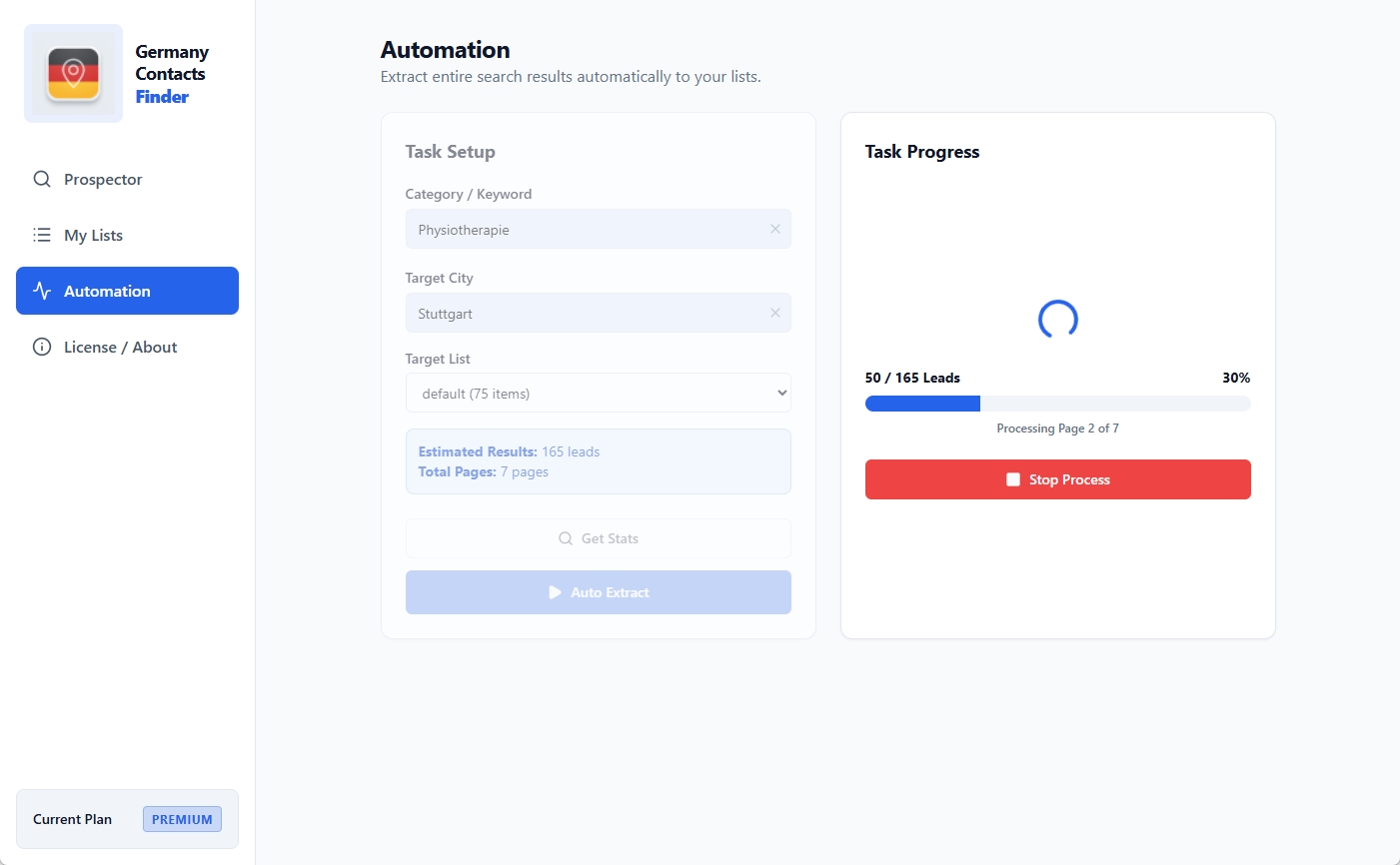
Task: Click the magnifier icon inside Get Stats
Action: [566, 538]
